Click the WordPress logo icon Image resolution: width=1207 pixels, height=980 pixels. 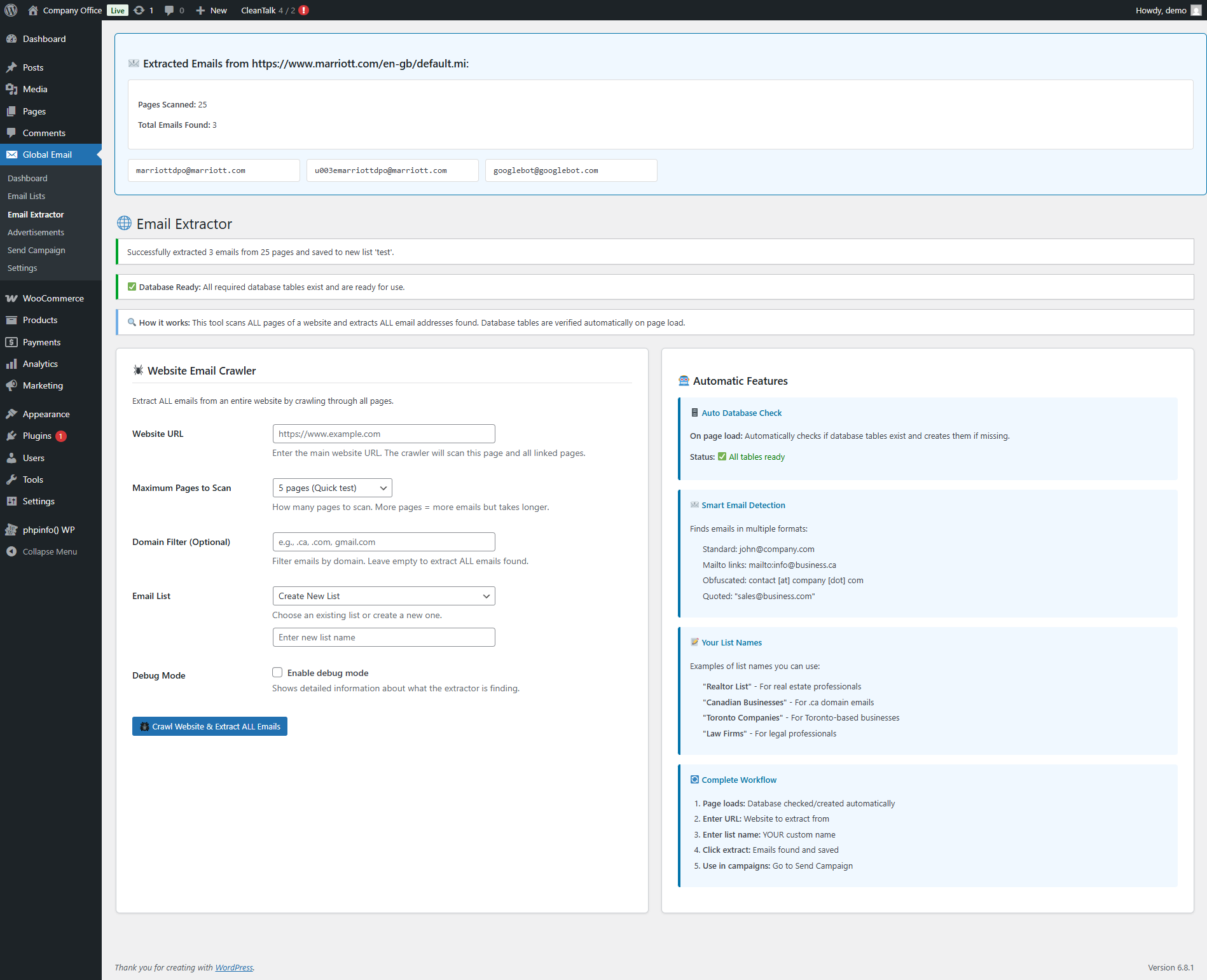tap(11, 10)
